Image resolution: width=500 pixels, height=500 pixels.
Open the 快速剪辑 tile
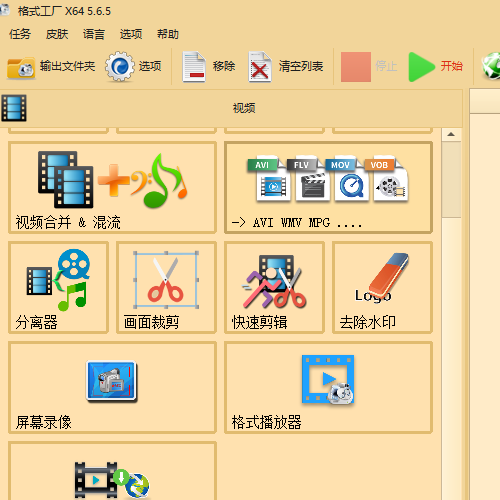click(x=274, y=287)
